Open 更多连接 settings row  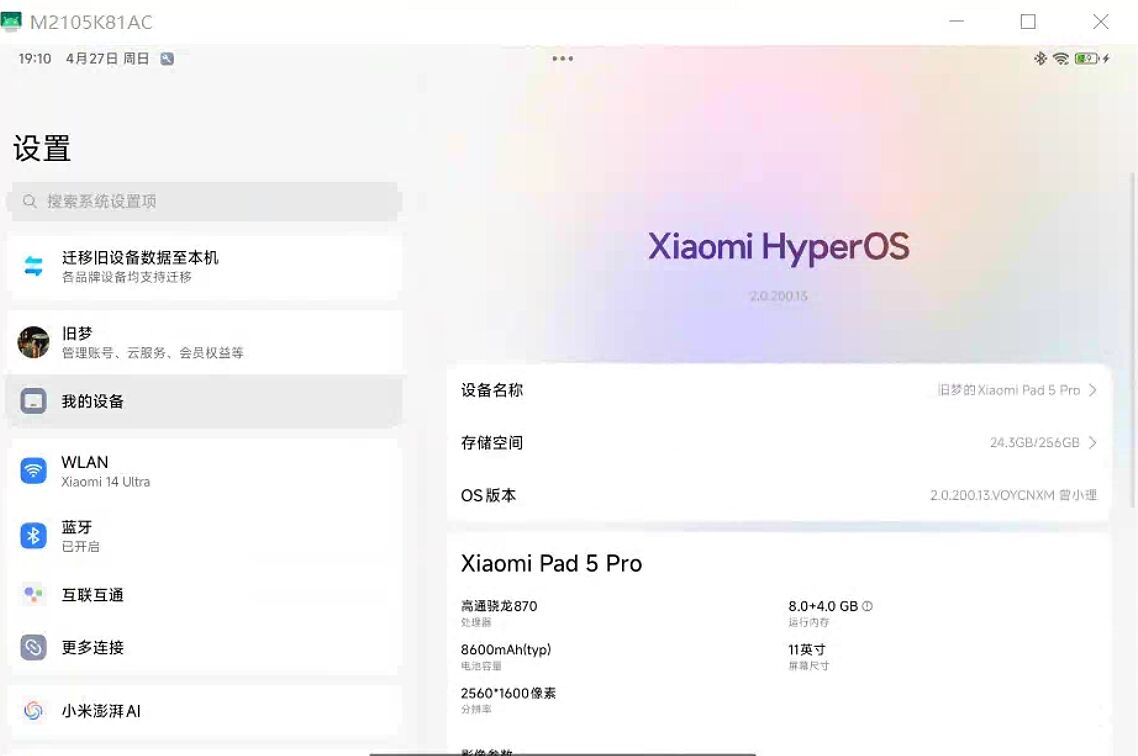[205, 647]
